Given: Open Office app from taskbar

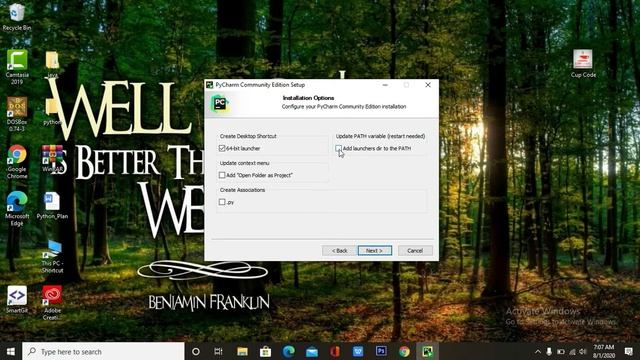Looking at the screenshot, I should (335, 351).
